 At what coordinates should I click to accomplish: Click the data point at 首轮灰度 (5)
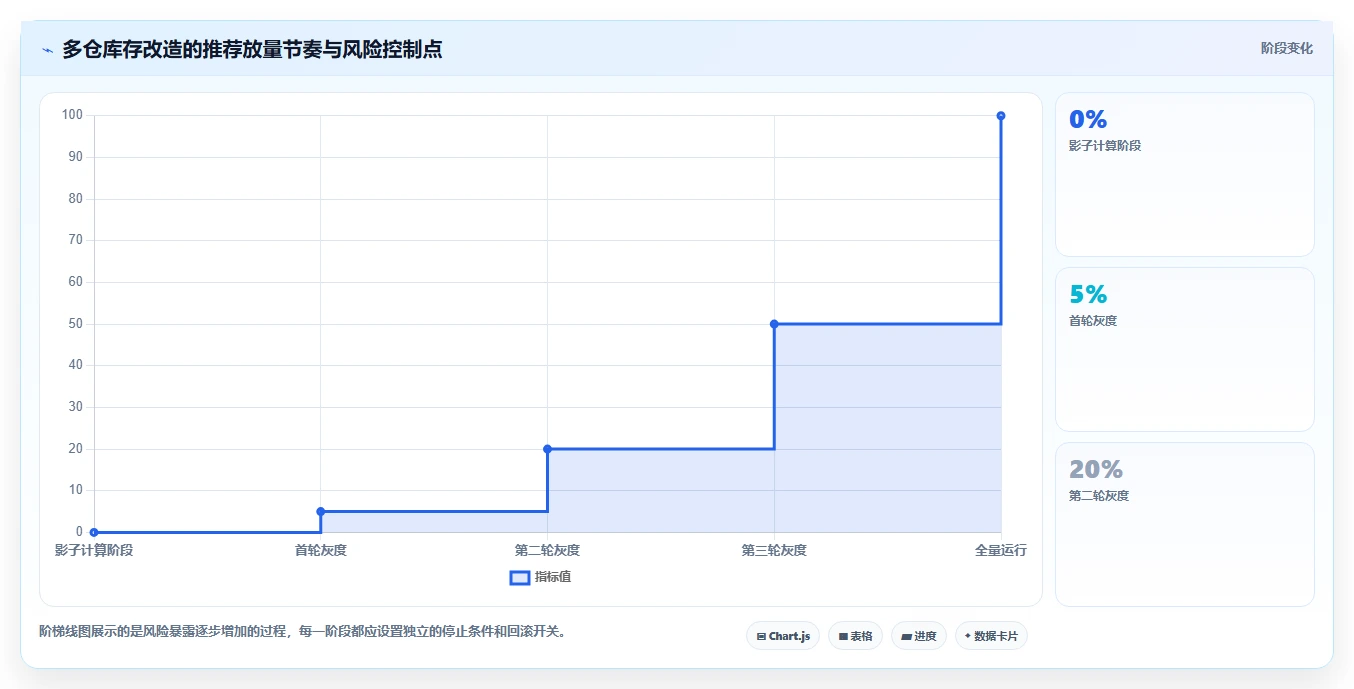coord(321,511)
